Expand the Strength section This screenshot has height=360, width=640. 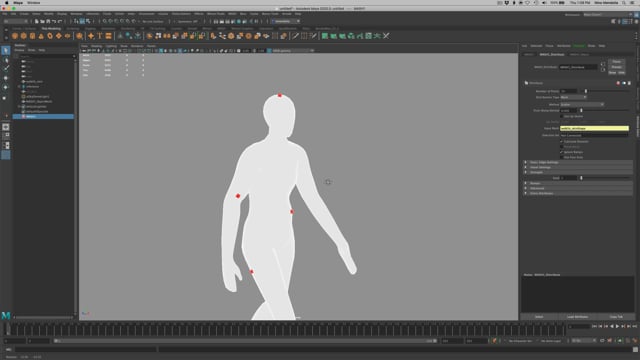click(578, 172)
